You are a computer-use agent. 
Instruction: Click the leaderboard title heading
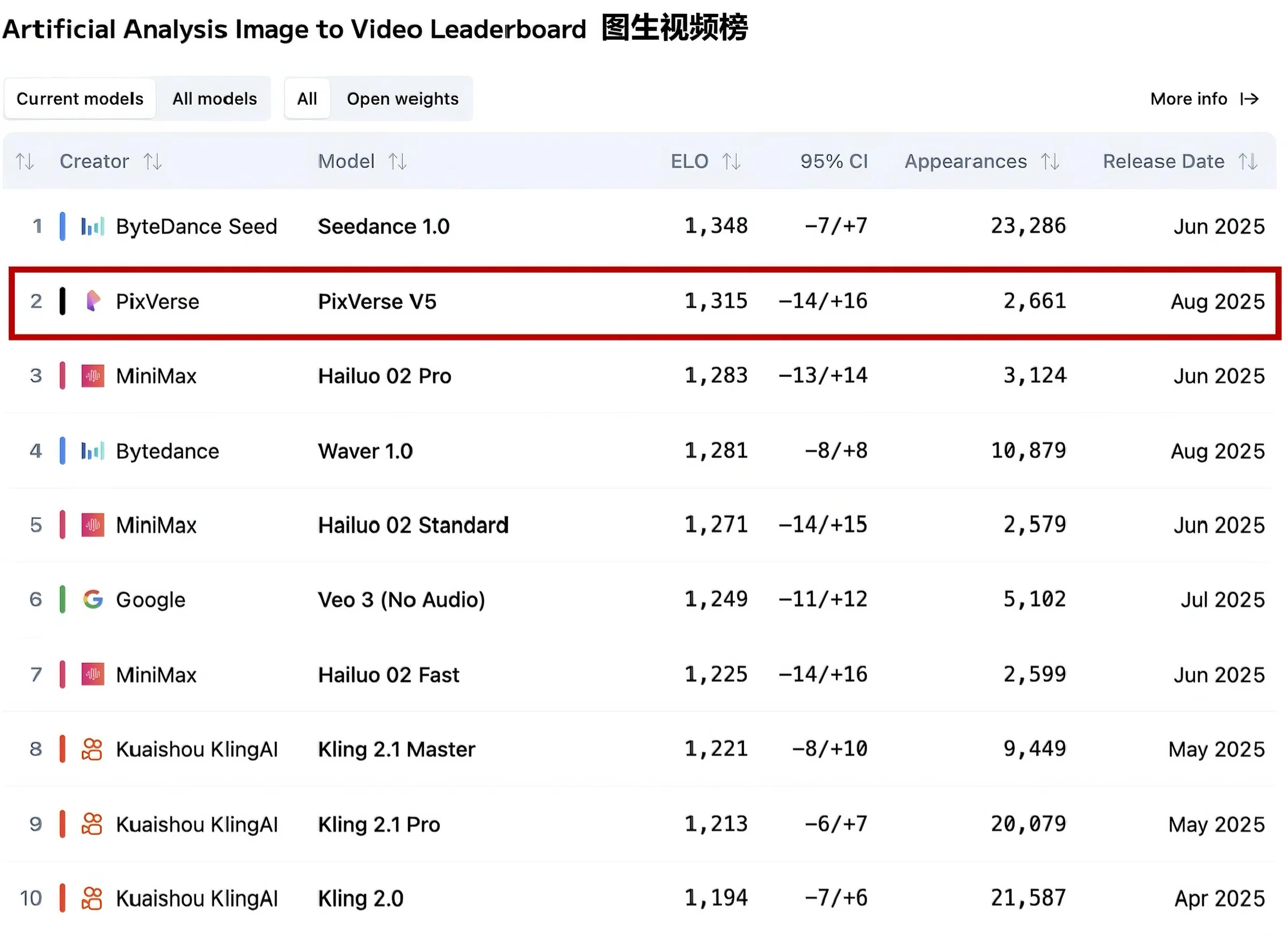[375, 28]
